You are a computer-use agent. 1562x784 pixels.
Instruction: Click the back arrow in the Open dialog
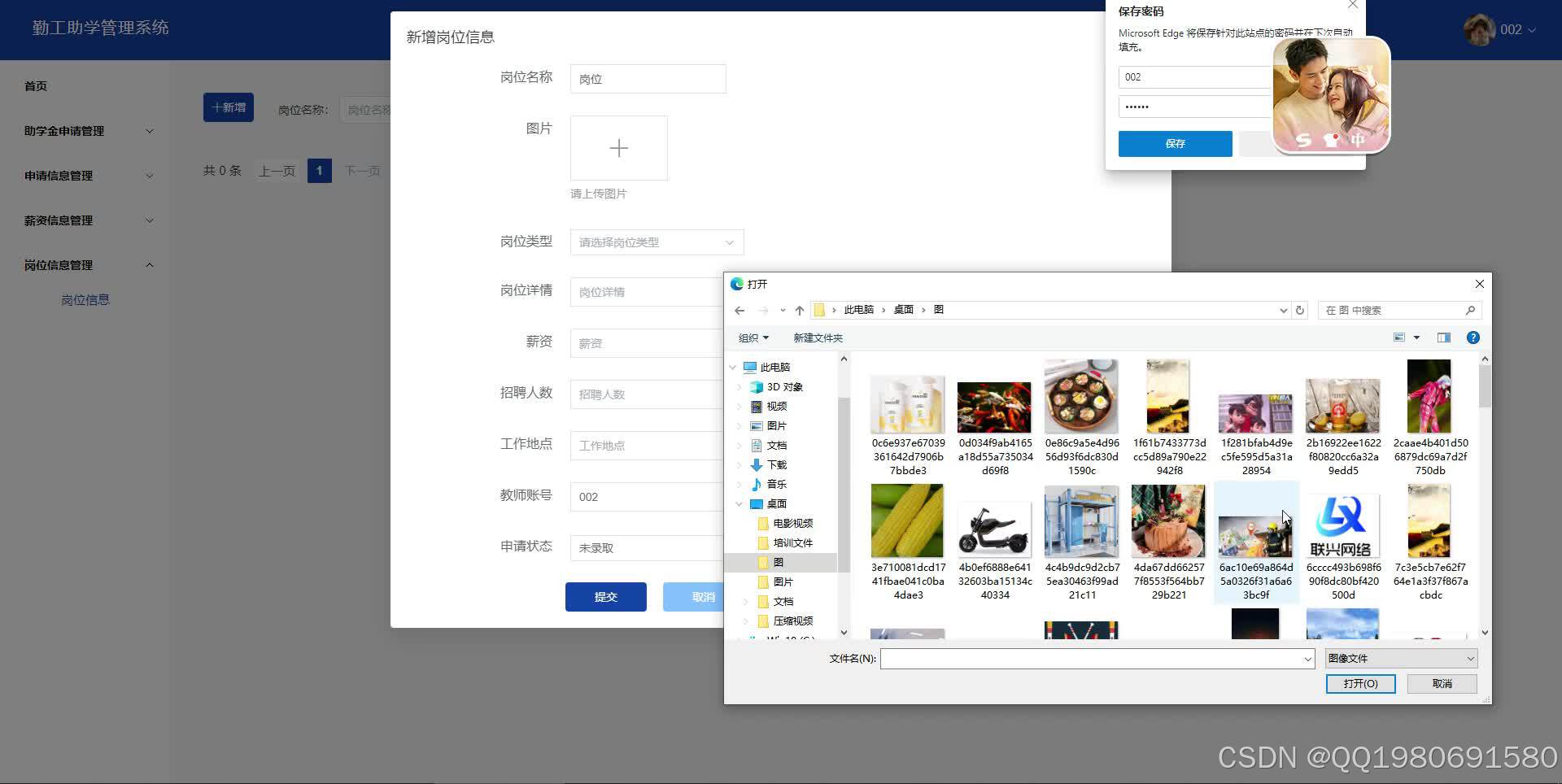(x=740, y=310)
